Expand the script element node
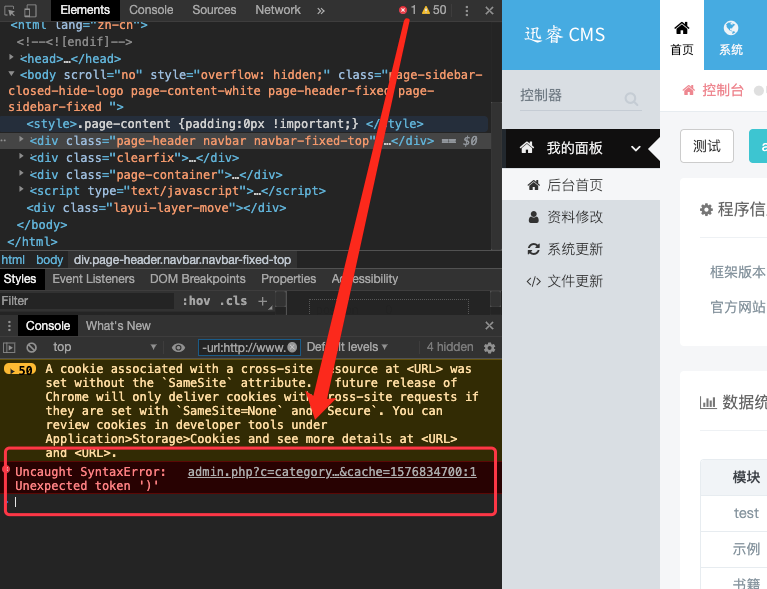 pos(21,190)
